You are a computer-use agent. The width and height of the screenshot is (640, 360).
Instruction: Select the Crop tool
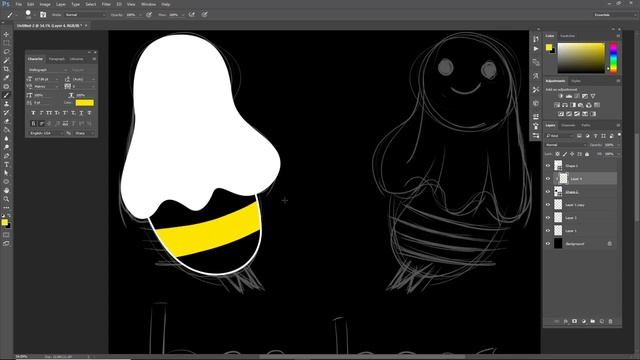tap(6, 69)
